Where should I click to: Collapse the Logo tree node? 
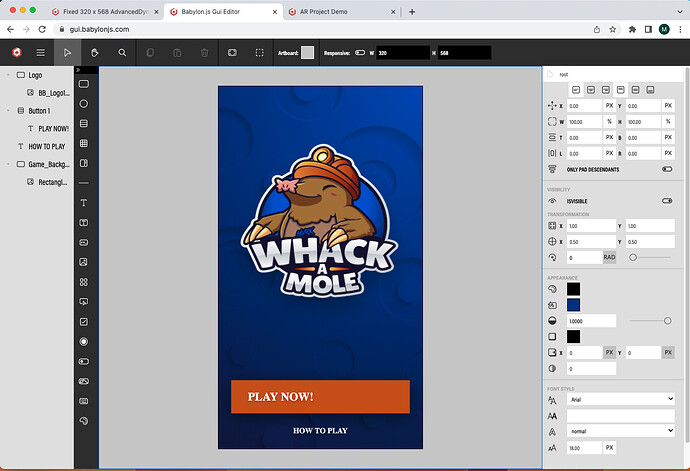[8, 75]
